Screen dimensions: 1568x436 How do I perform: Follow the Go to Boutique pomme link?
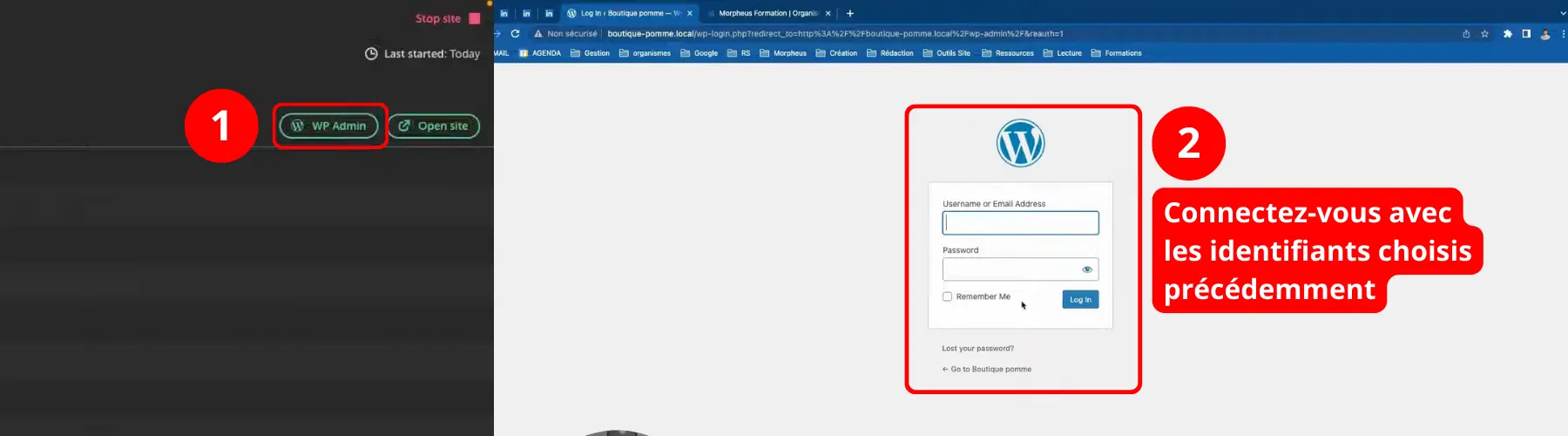986,369
